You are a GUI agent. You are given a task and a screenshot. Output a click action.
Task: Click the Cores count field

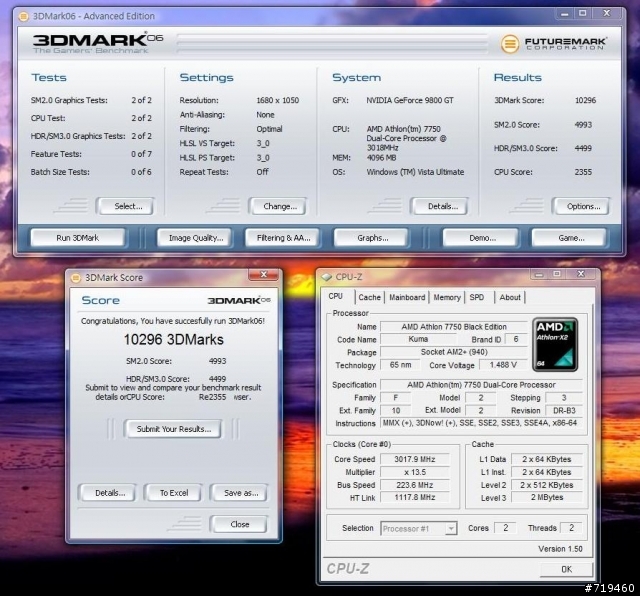click(505, 528)
